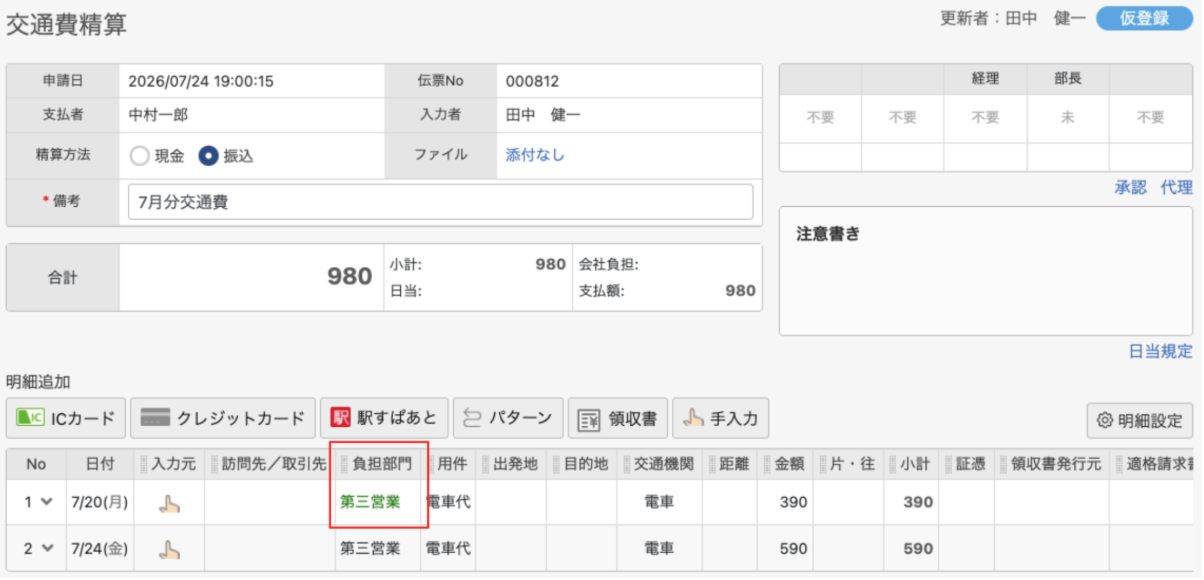
Task: Add a detail line from ICカード
Action: point(66,419)
